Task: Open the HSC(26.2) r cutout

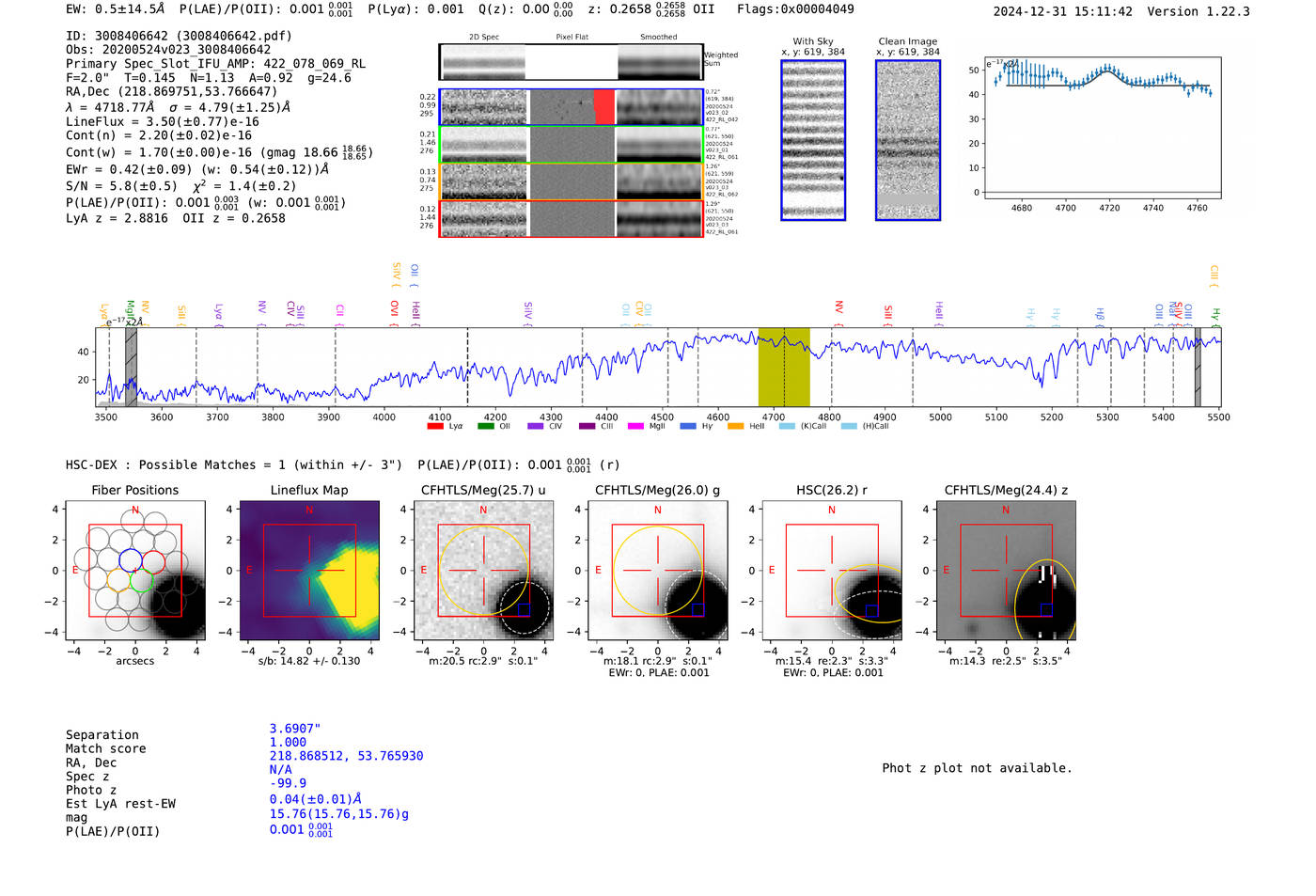Action: pos(832,571)
